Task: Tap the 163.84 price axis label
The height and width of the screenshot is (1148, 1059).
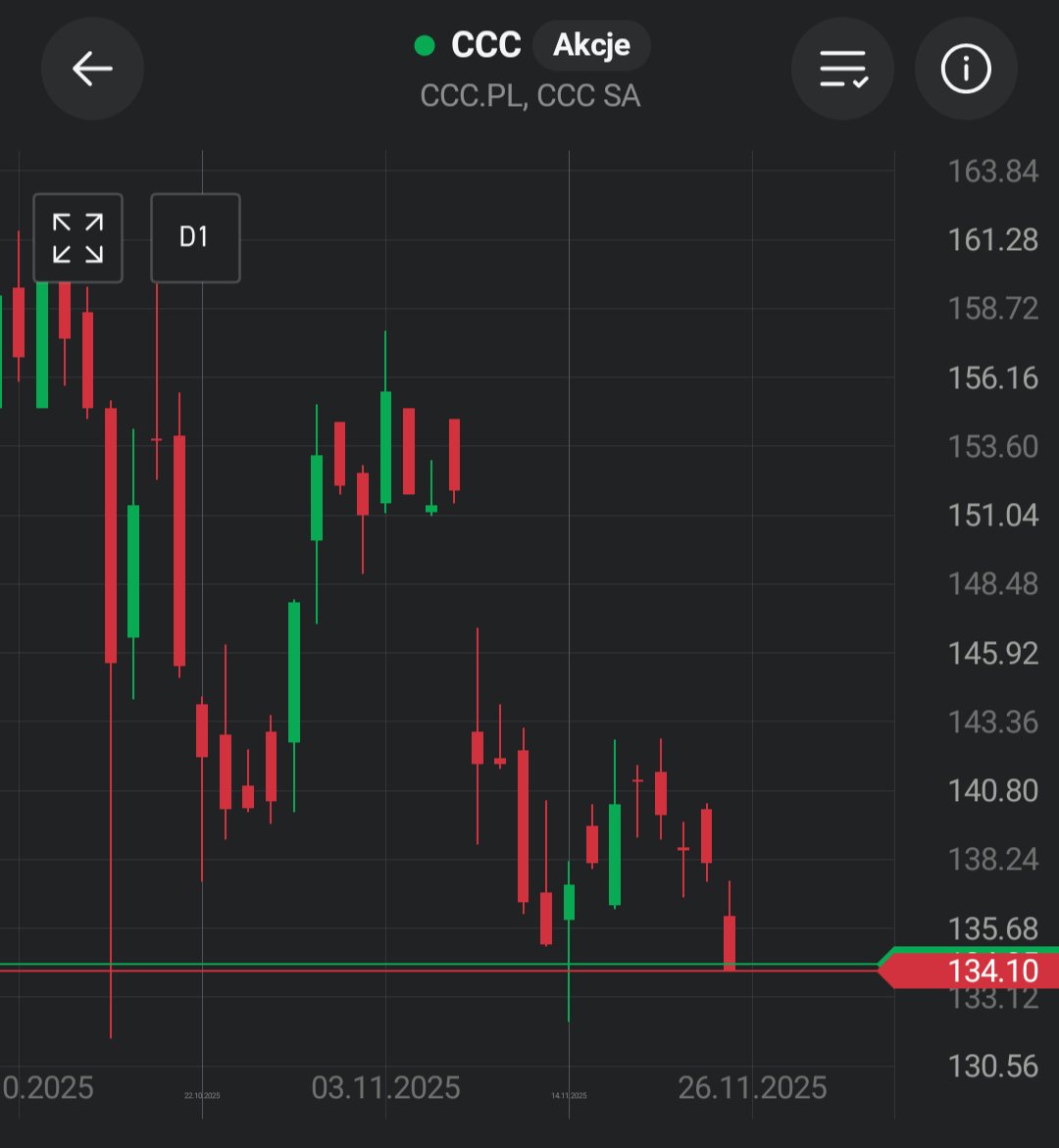Action: pos(993,172)
